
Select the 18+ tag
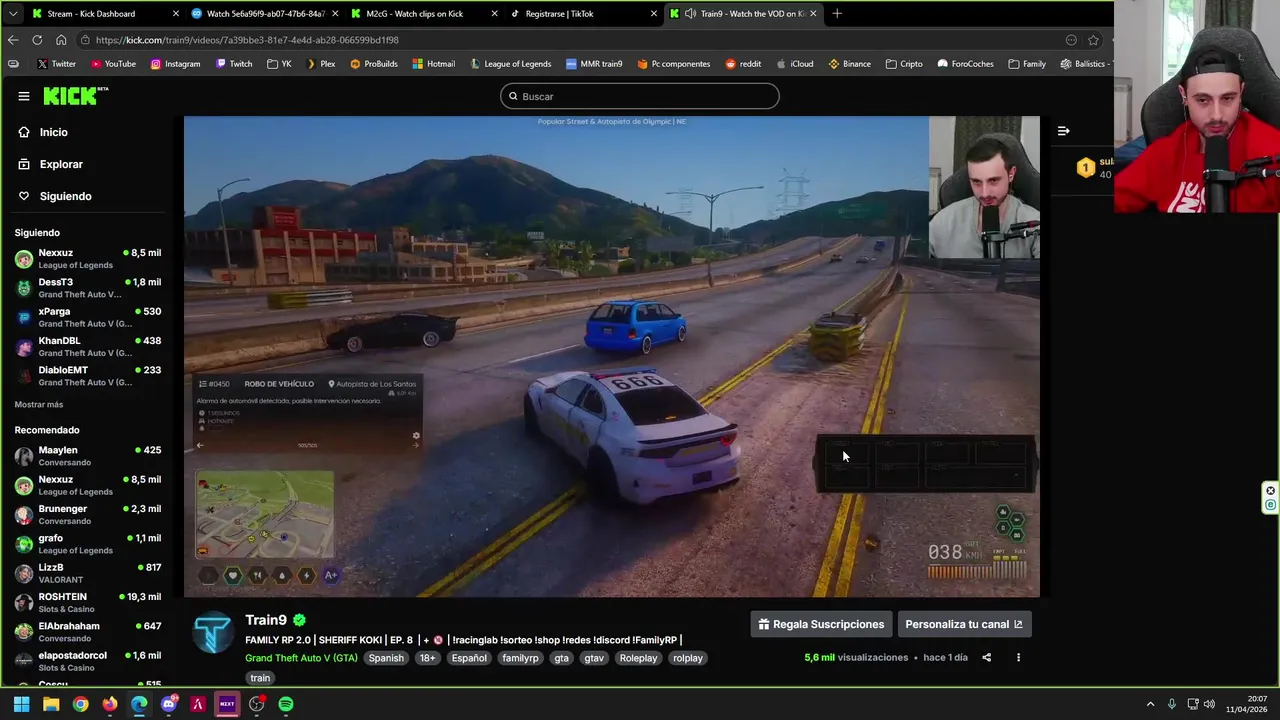click(427, 658)
